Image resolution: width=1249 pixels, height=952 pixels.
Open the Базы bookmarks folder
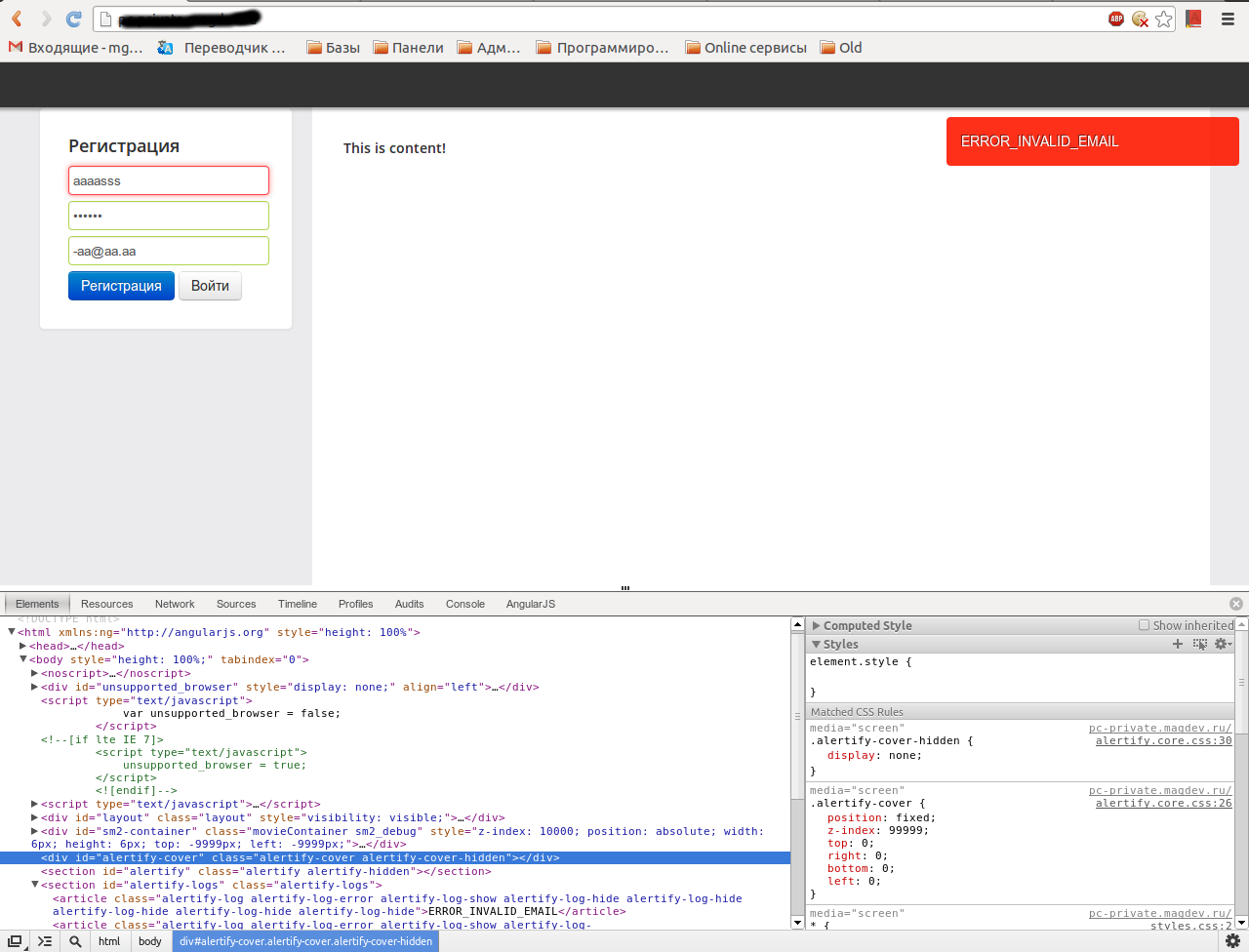pos(333,47)
